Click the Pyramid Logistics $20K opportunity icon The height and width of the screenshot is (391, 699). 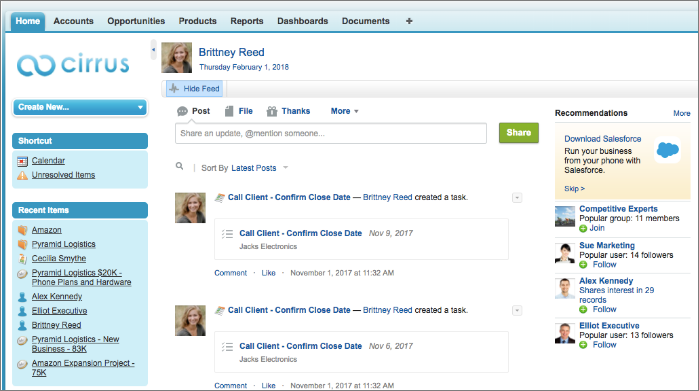[22, 274]
